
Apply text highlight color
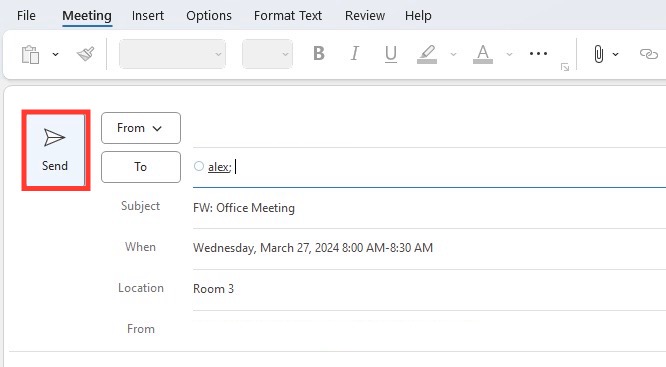(x=427, y=54)
